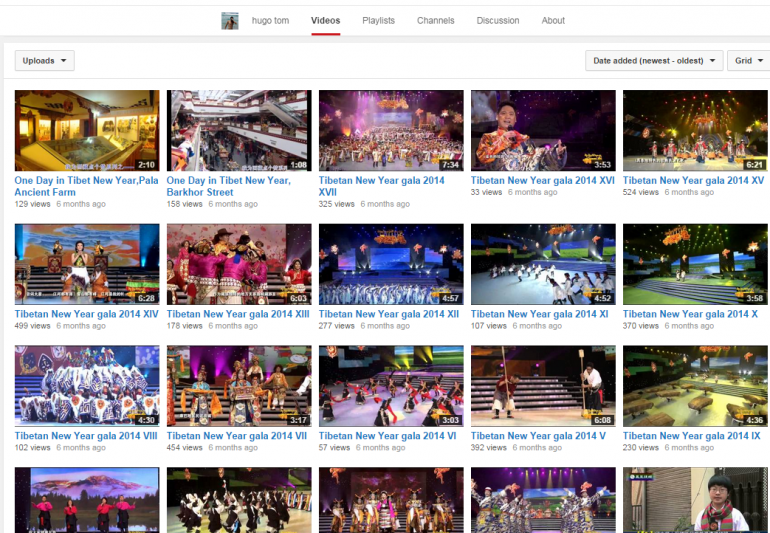Click title One Day in Tibet New Year, Barkhor Street
This screenshot has width=770, height=533.
click(228, 186)
